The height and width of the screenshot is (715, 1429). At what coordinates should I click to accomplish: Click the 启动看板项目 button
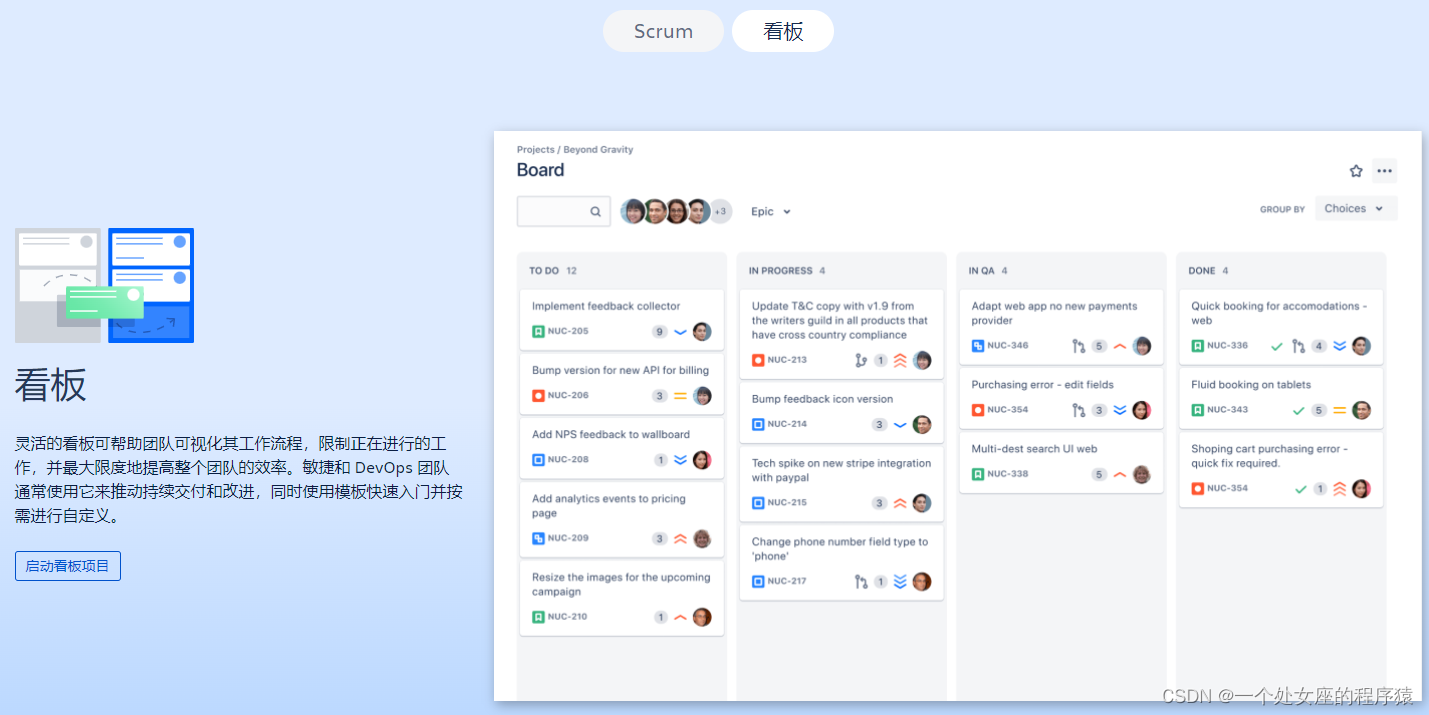coord(67,566)
